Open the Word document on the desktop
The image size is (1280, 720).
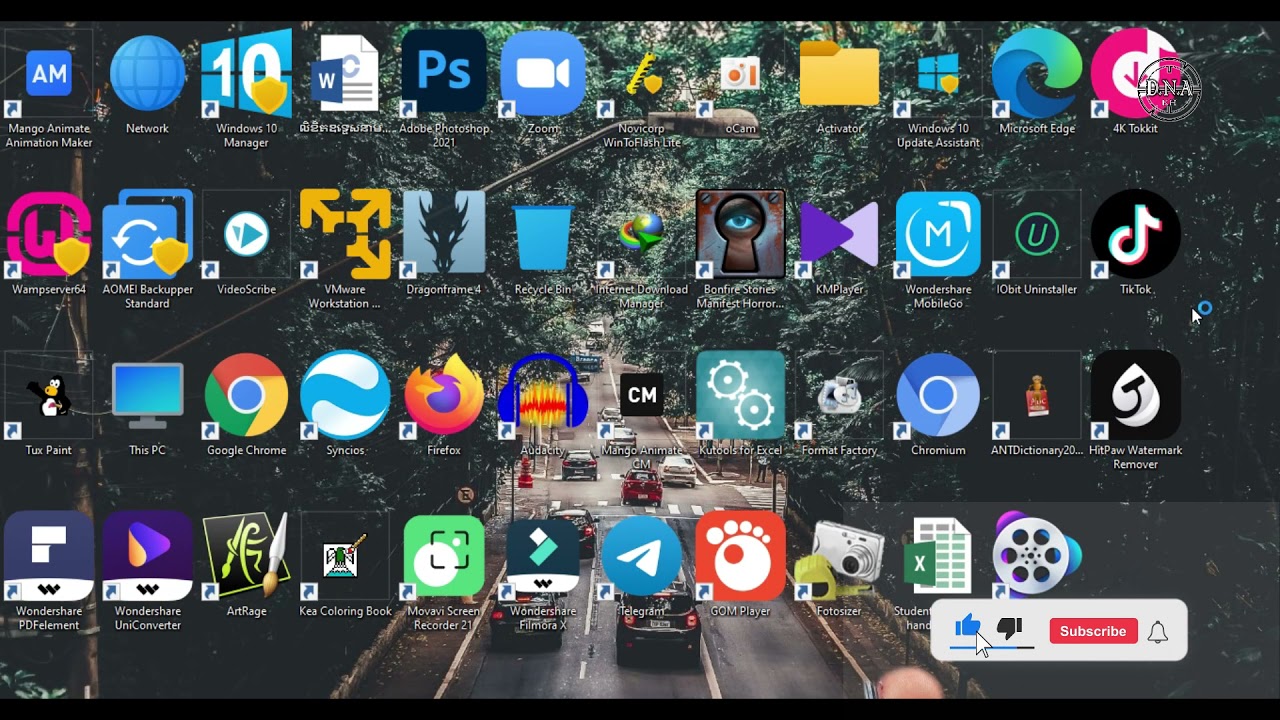pos(345,75)
